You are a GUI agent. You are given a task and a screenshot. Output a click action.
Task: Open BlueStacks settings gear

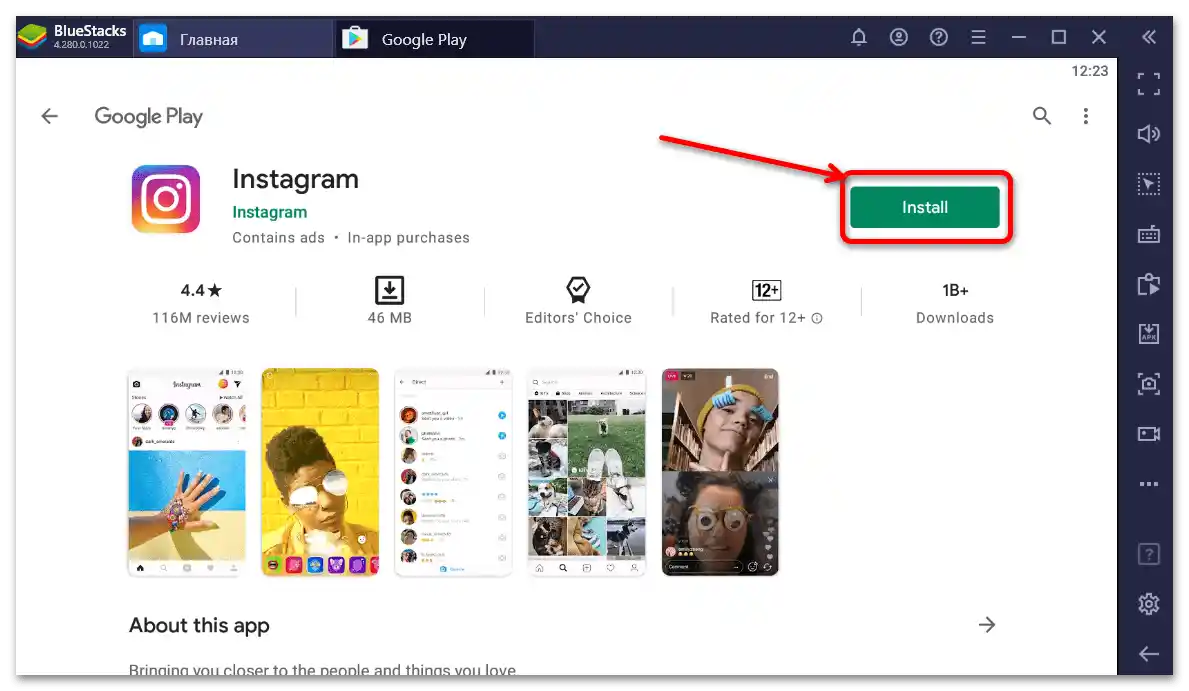pos(1149,604)
